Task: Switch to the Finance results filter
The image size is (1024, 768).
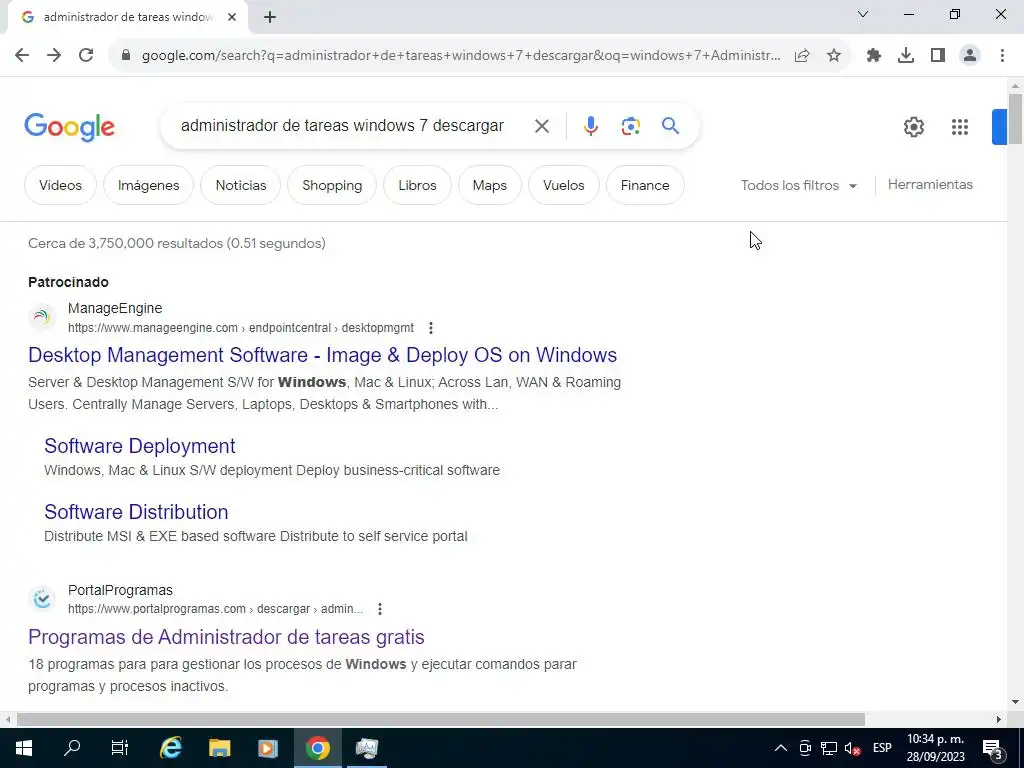Action: (x=645, y=185)
